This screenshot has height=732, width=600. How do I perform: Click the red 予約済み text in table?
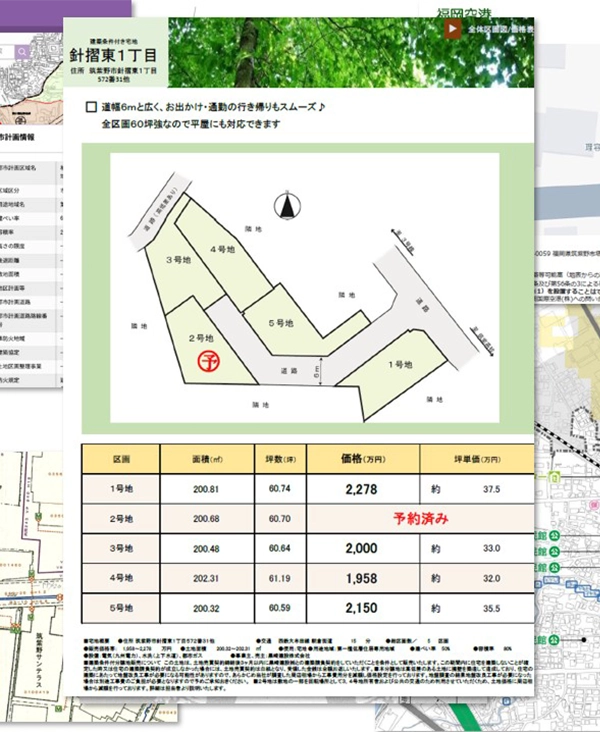pyautogui.click(x=420, y=519)
